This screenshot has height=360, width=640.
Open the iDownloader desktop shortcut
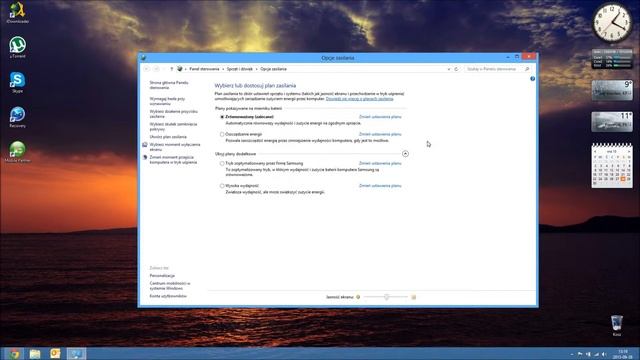(17, 12)
